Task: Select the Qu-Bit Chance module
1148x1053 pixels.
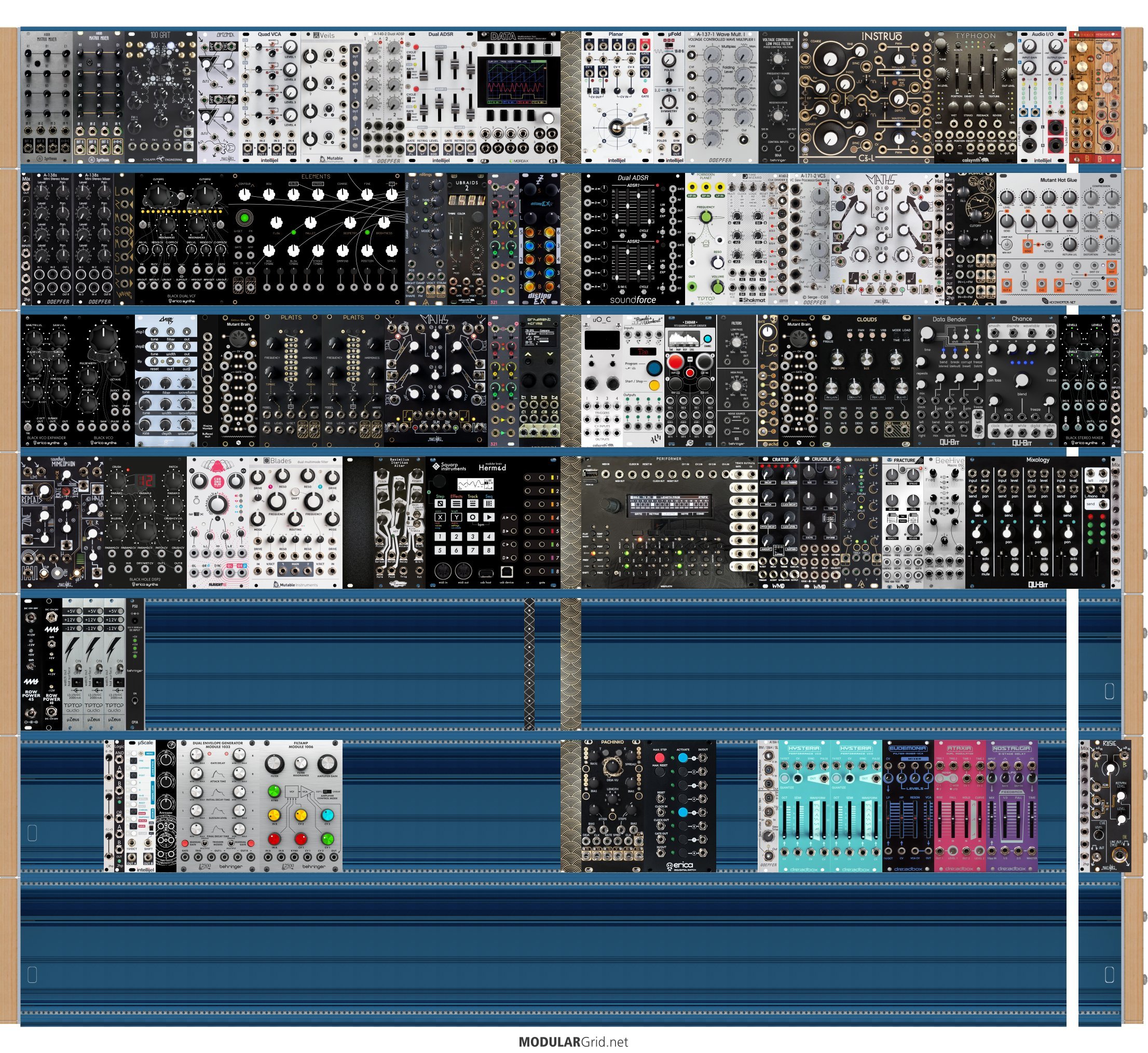Action: point(1021,381)
